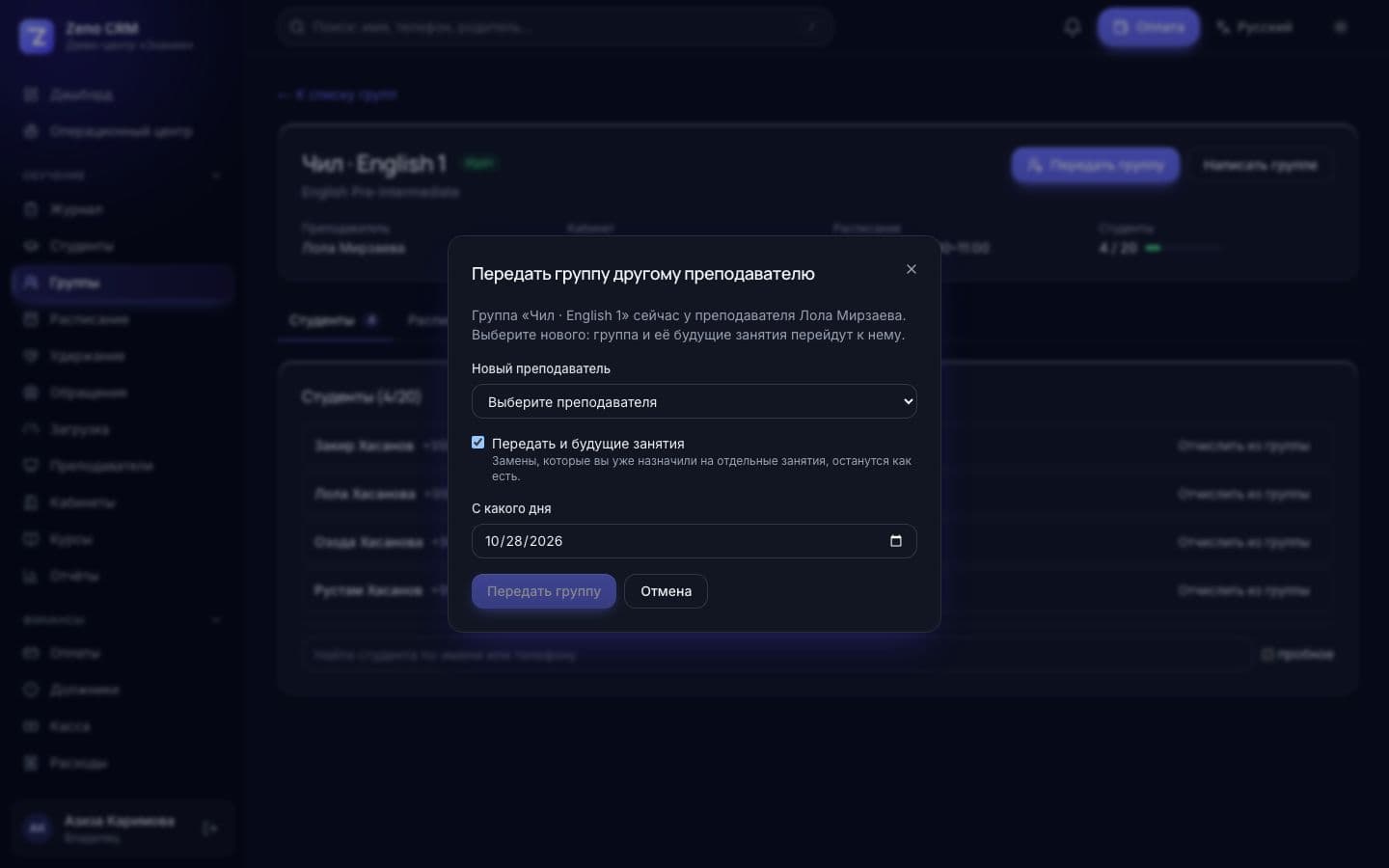
Task: Open Отчеты in the sidebar
Action: point(123,576)
